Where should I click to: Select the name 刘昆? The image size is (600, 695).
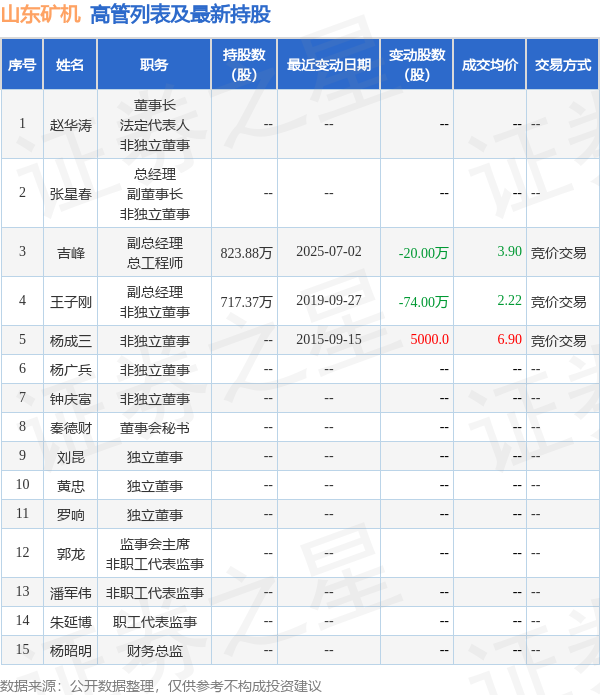(x=70, y=457)
